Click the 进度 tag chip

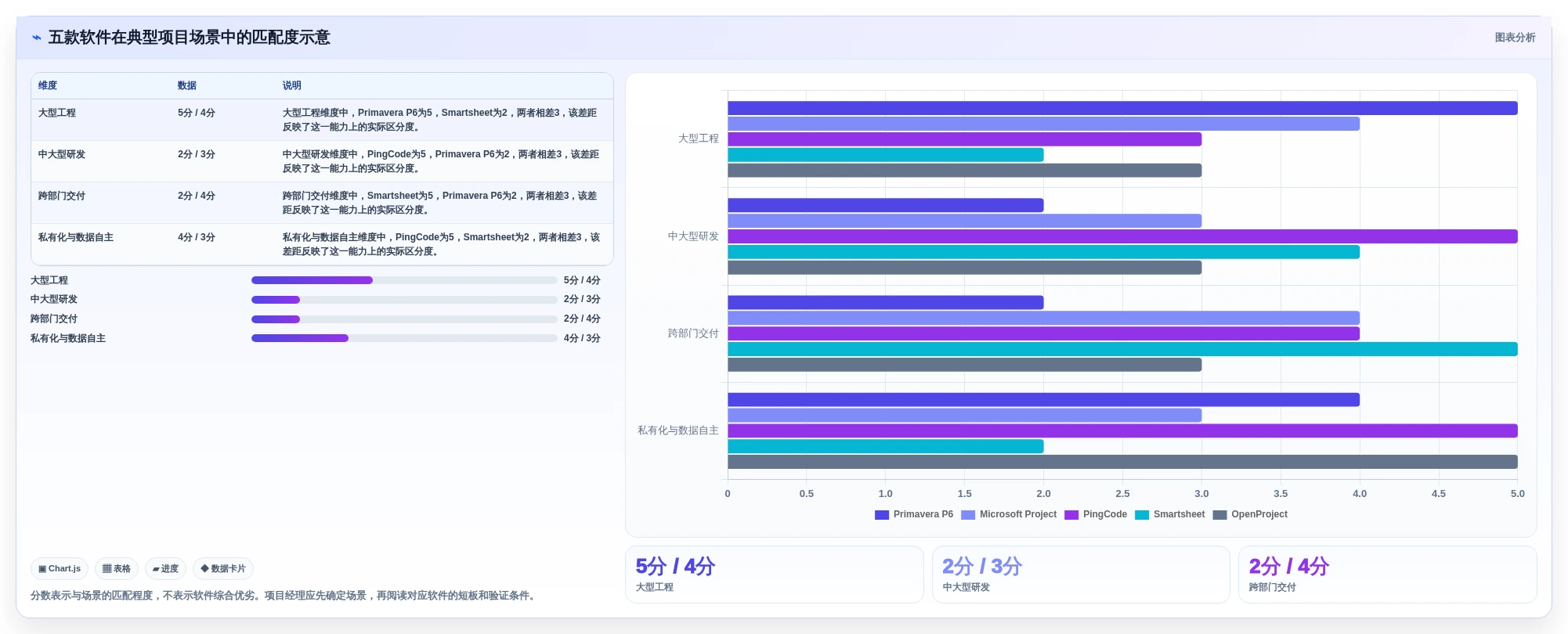[x=165, y=569]
